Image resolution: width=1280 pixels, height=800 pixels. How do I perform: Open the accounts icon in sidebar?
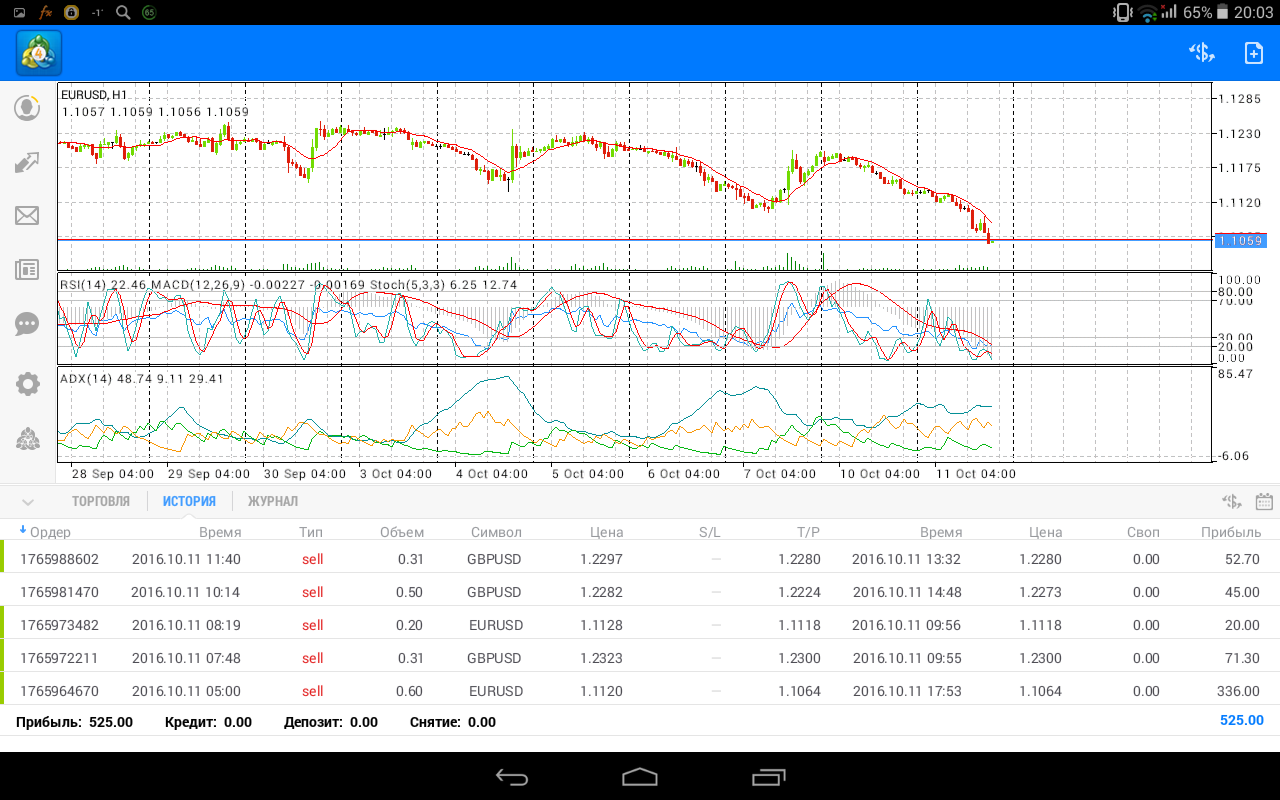tap(27, 108)
